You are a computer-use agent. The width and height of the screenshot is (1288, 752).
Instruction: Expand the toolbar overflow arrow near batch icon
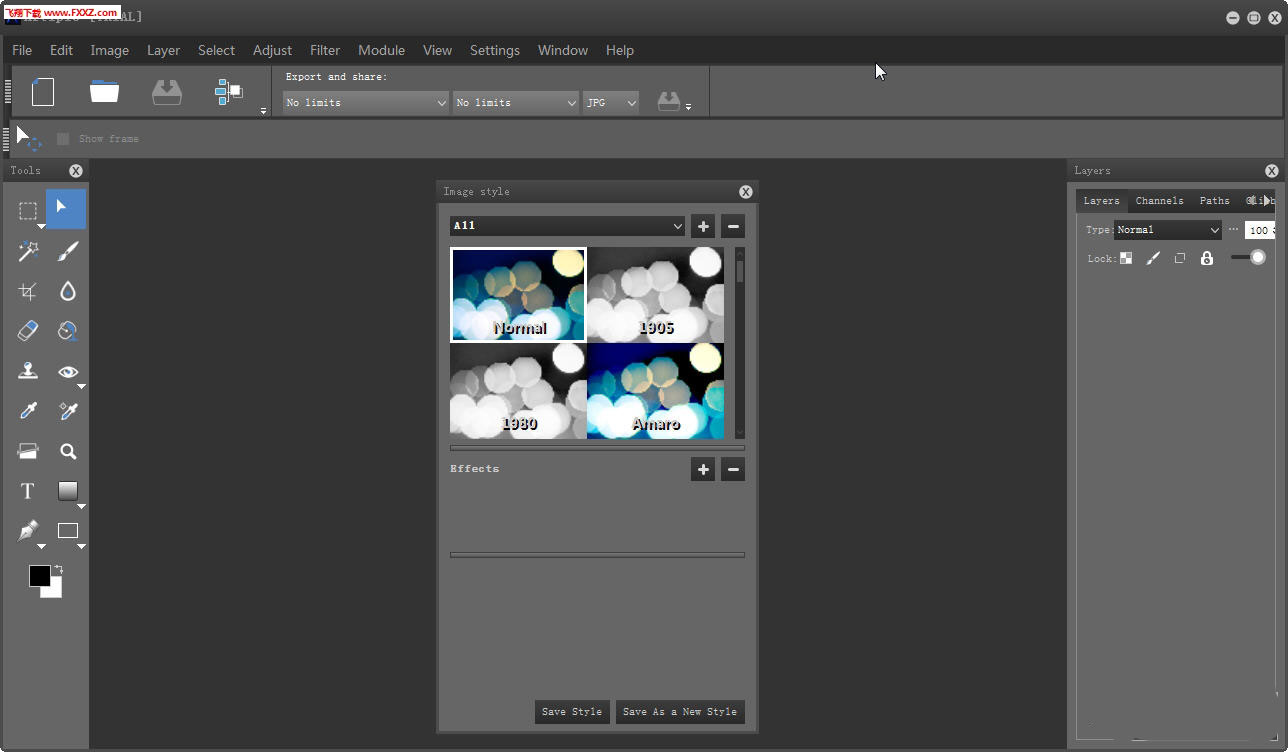(x=263, y=111)
